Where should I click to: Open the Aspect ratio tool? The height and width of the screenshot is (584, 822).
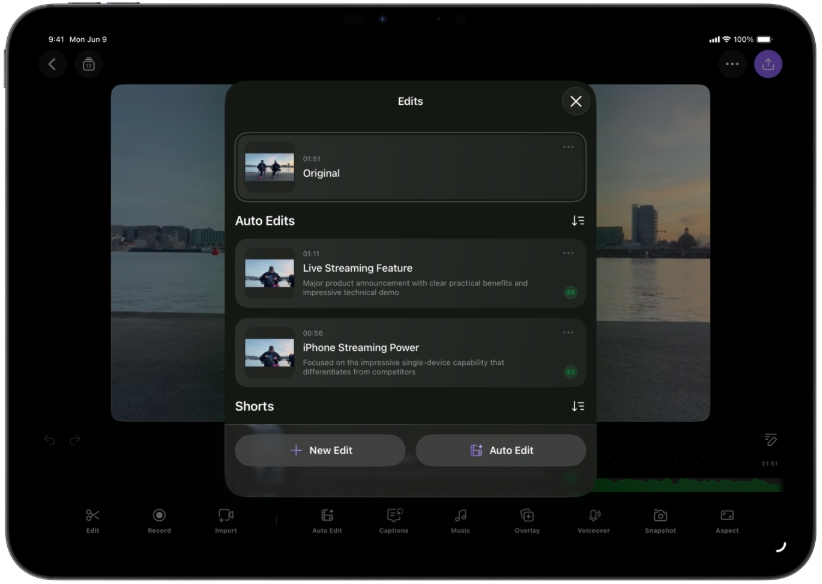[x=727, y=521]
